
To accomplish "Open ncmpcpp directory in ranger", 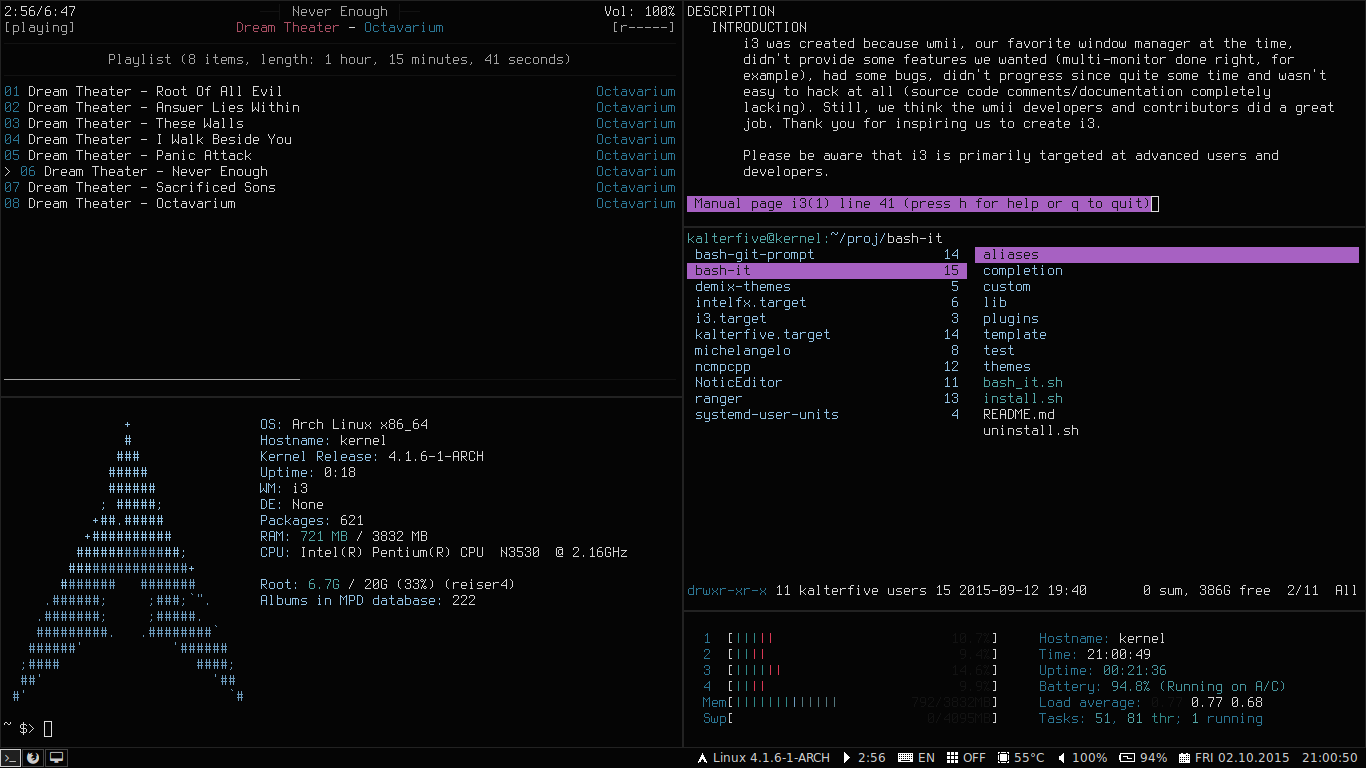I will [827, 367].
